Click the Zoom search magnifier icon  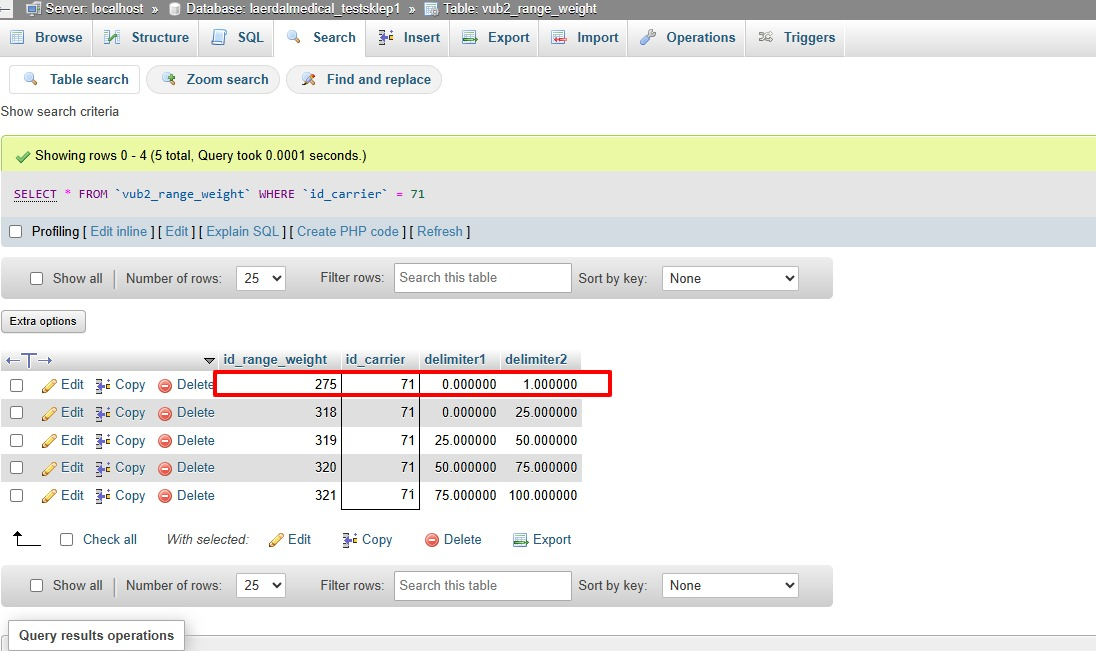168,79
